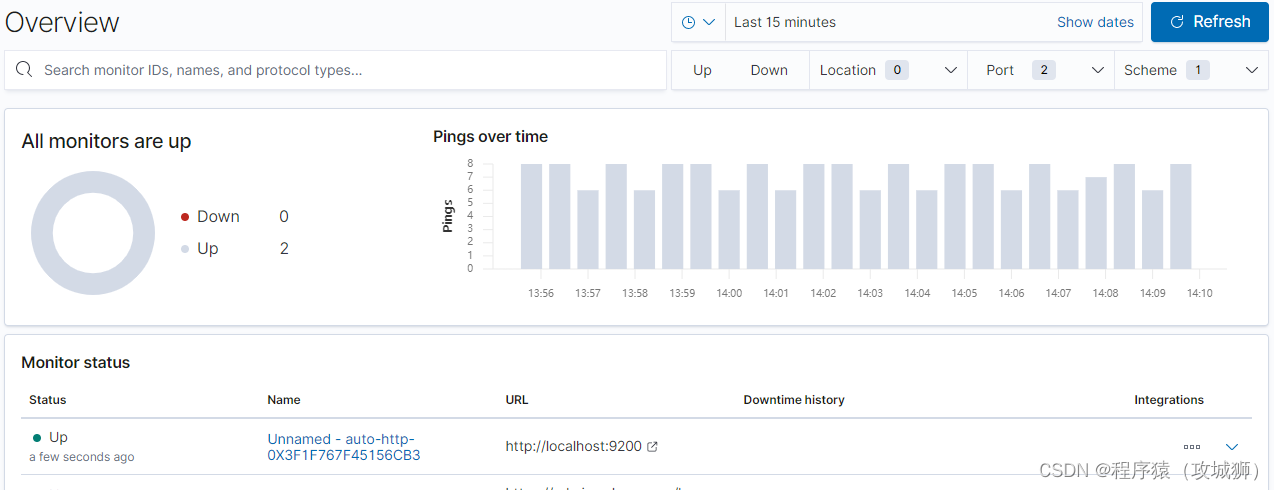
Task: Click the monitor status donut chart
Action: point(93,233)
